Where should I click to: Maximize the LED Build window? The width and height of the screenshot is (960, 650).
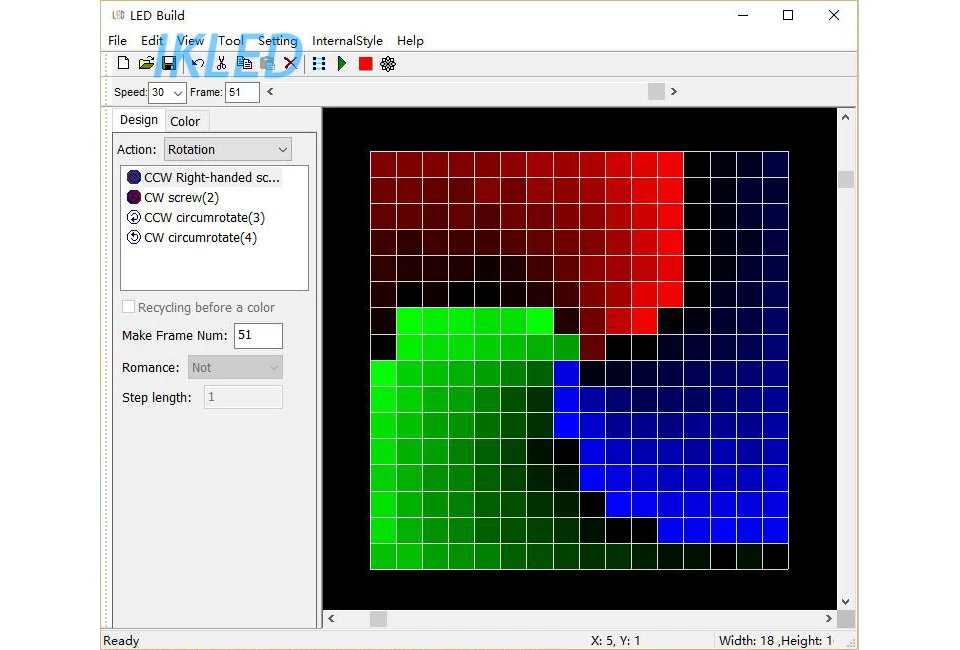click(788, 15)
